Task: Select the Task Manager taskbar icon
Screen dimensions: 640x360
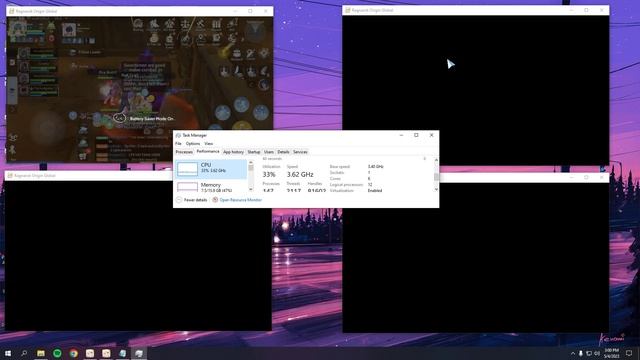Action: [x=139, y=353]
